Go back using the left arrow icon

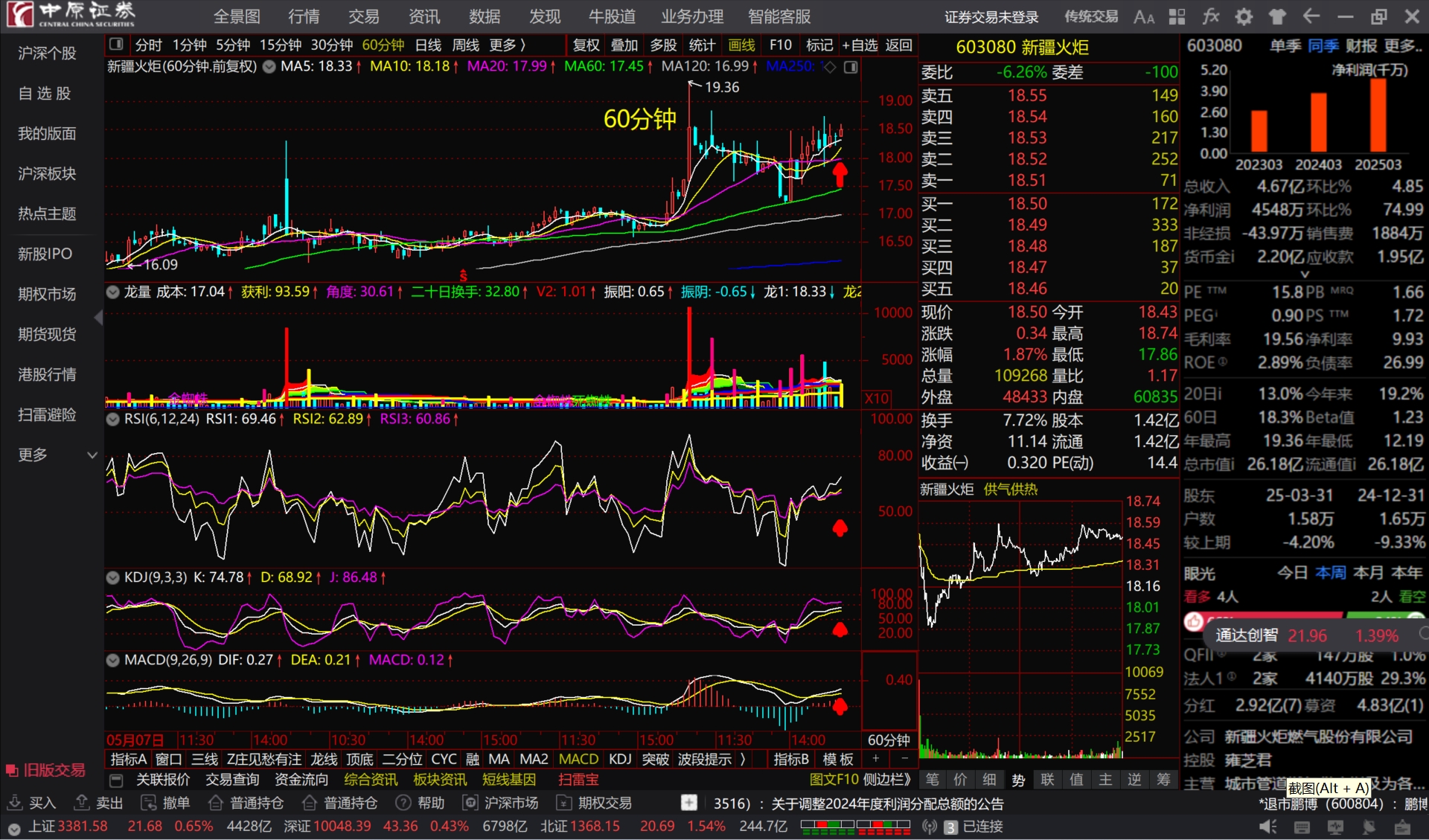1311,16
